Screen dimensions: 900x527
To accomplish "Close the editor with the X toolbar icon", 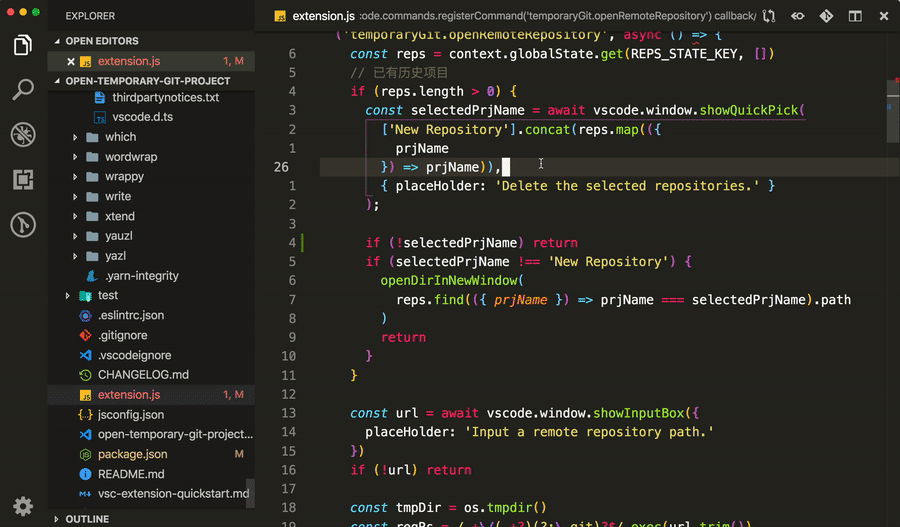I will (884, 16).
